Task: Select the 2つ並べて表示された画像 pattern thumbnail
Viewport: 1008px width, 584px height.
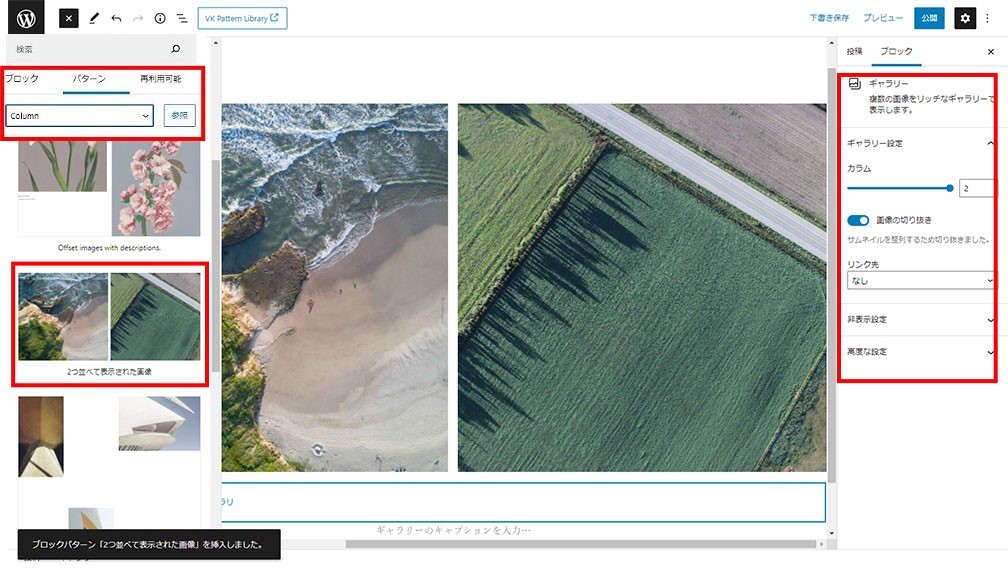Action: click(109, 317)
